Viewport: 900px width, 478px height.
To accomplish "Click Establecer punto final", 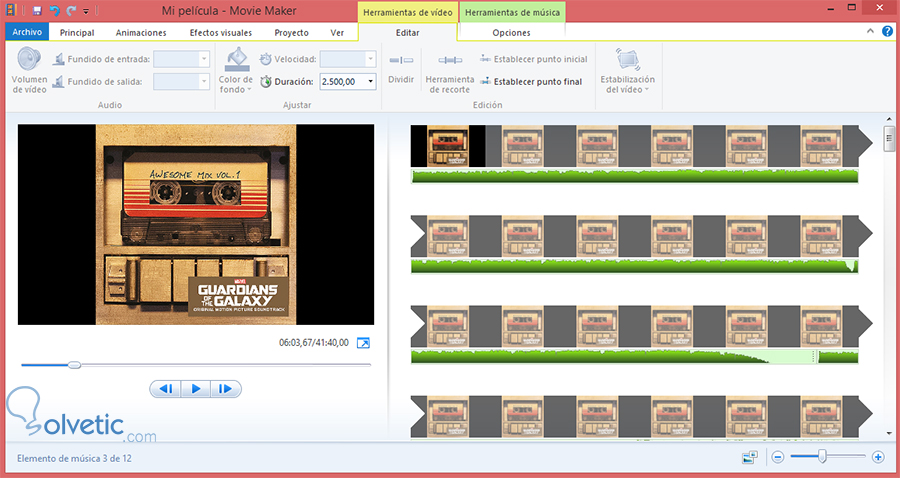I will coord(532,82).
